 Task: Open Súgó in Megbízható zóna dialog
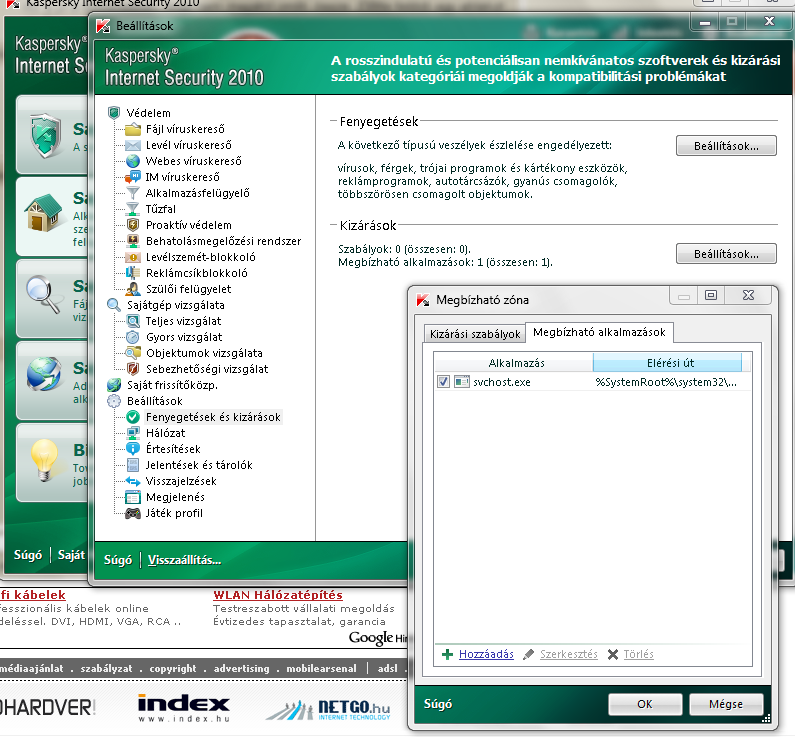click(x=438, y=704)
